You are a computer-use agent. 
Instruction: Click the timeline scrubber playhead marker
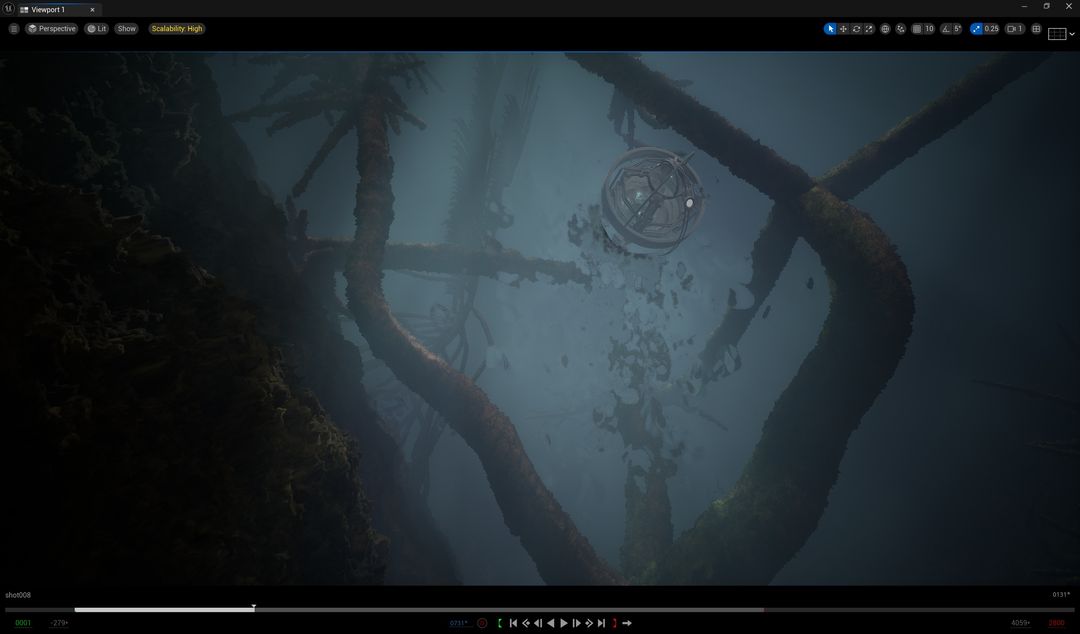pyautogui.click(x=253, y=607)
